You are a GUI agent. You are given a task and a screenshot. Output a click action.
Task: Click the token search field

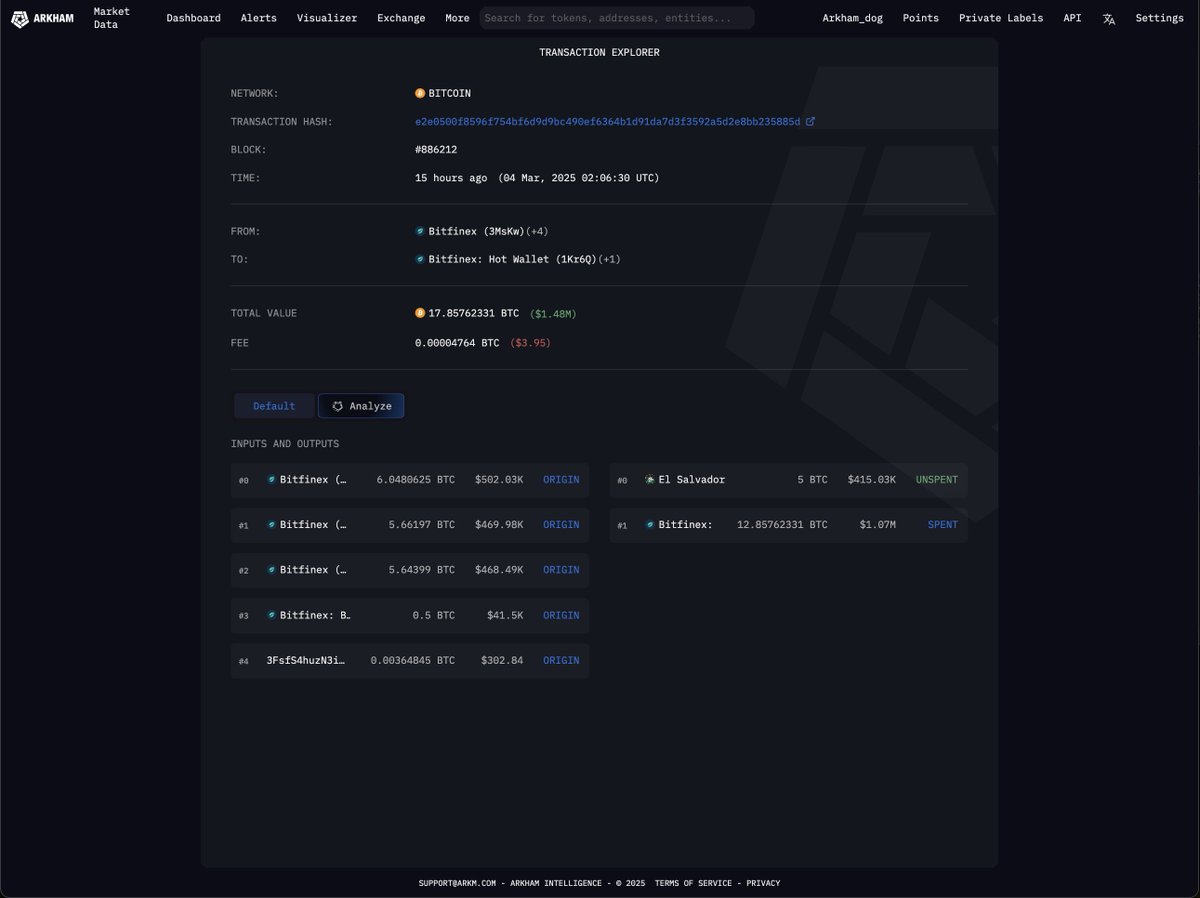point(615,18)
